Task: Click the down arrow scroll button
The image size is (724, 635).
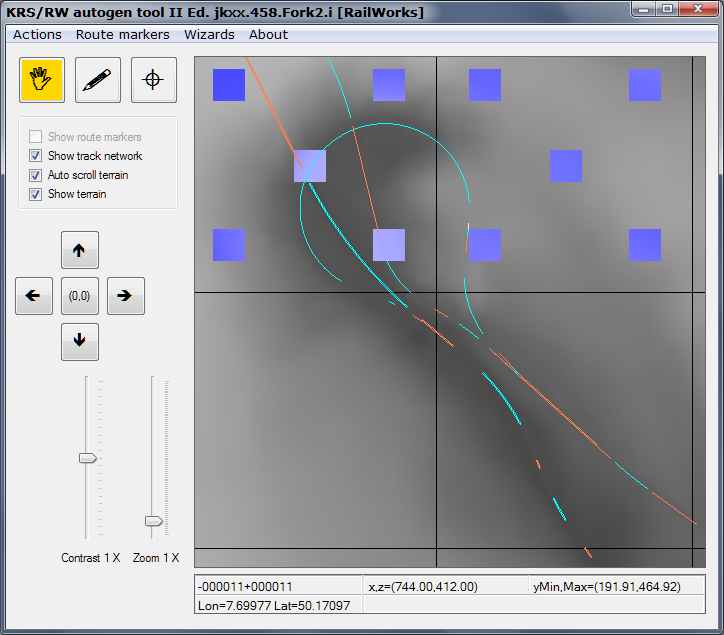Action: pyautogui.click(x=80, y=342)
